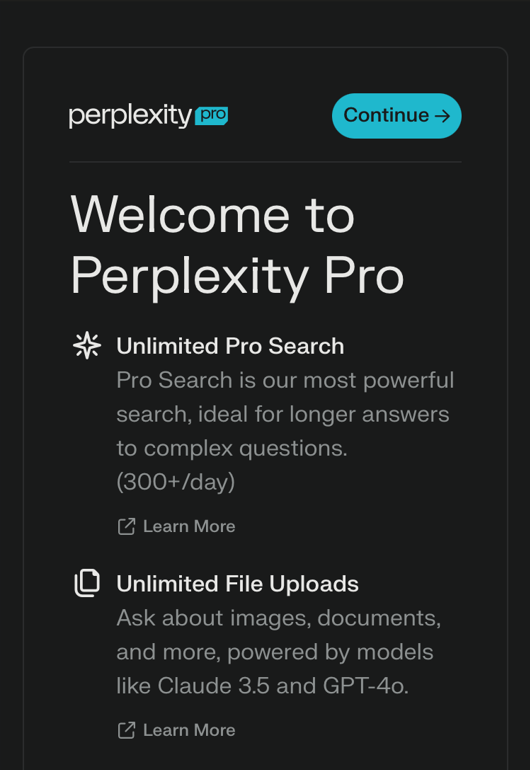Image resolution: width=530 pixels, height=770 pixels.
Task: Click the external-link icon under Pro Search
Action: pyautogui.click(x=126, y=526)
